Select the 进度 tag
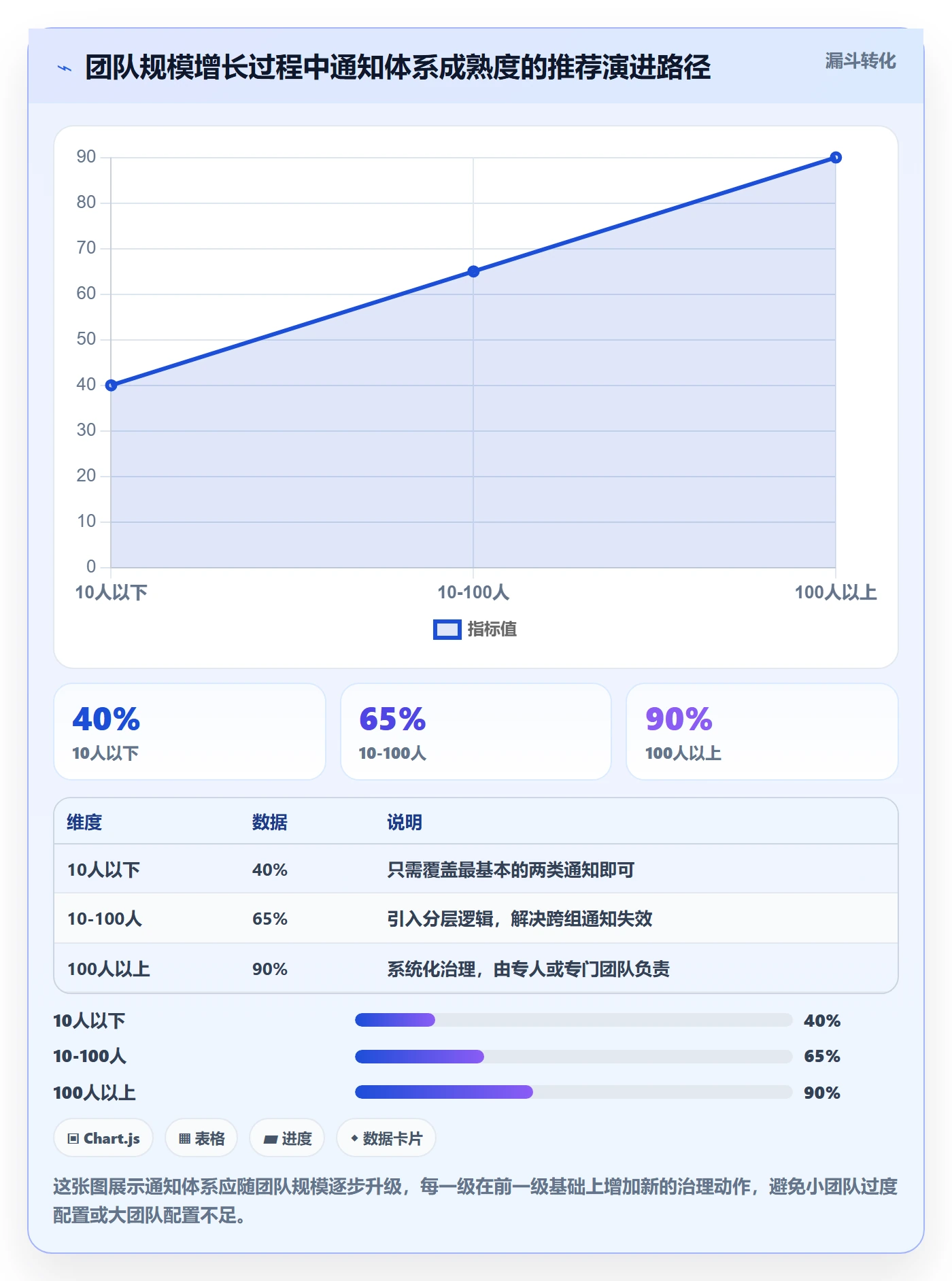This screenshot has width=952, height=1281. point(287,1138)
